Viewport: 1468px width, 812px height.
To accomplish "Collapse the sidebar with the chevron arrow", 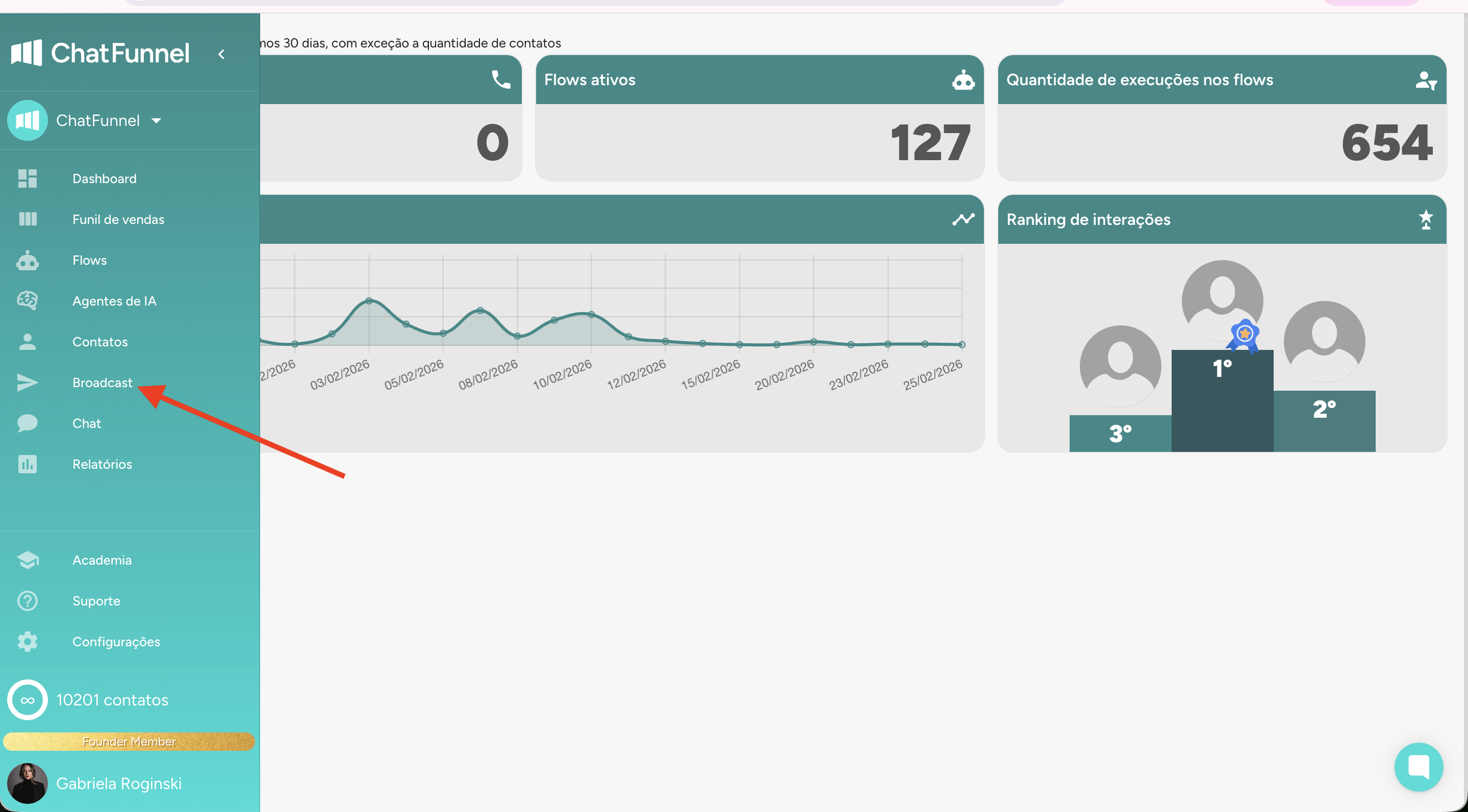I will [x=221, y=54].
